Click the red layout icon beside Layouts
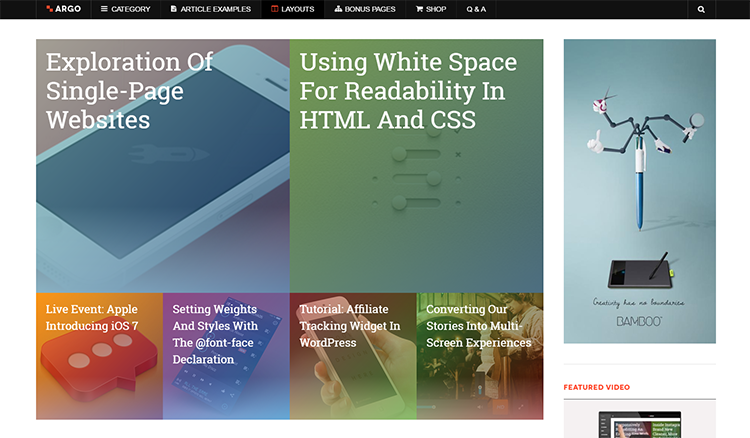This screenshot has height=438, width=750. tap(275, 9)
